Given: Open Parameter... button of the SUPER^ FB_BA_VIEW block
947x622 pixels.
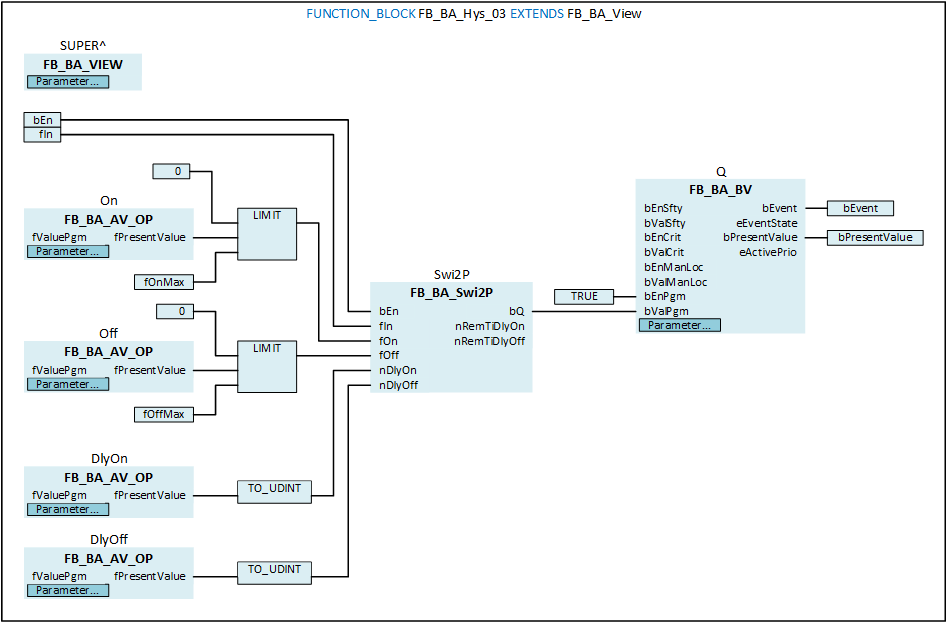Looking at the screenshot, I should pos(68,82).
